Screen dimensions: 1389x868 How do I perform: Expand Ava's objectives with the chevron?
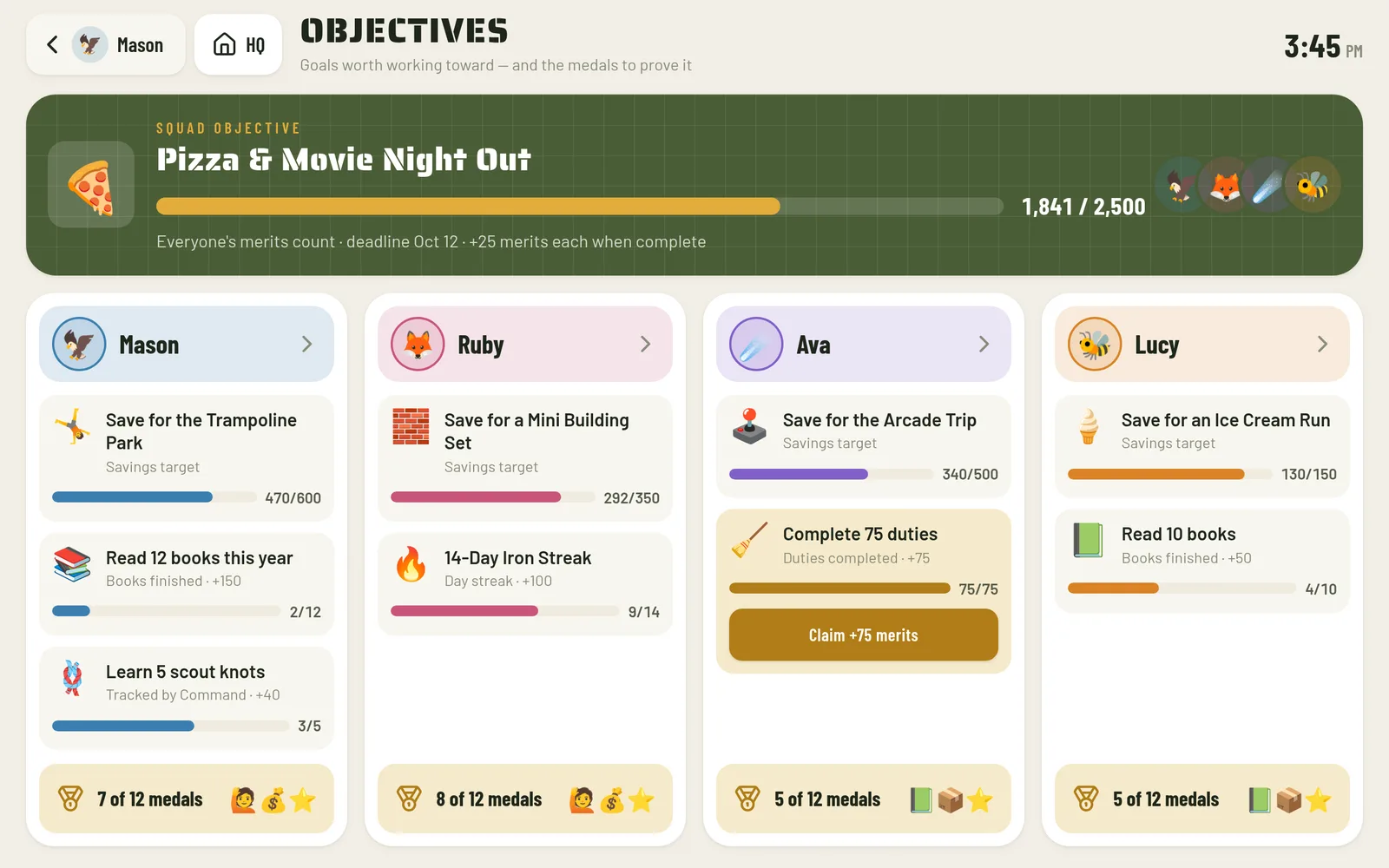[984, 345]
